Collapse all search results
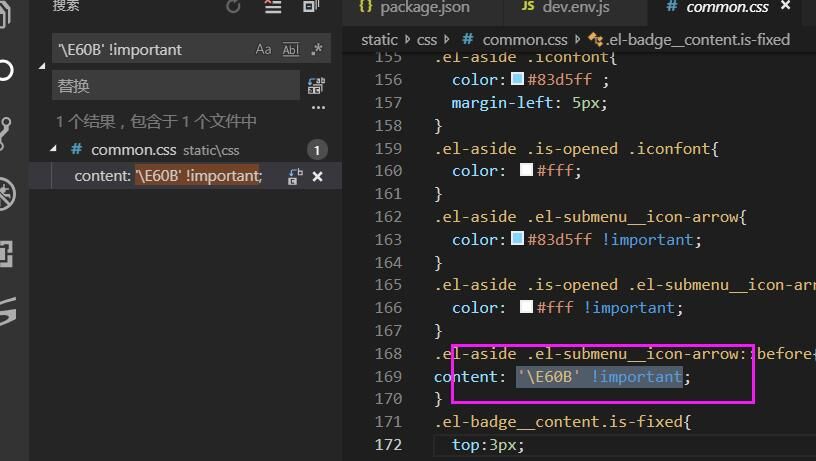The height and width of the screenshot is (461, 816). point(311,6)
